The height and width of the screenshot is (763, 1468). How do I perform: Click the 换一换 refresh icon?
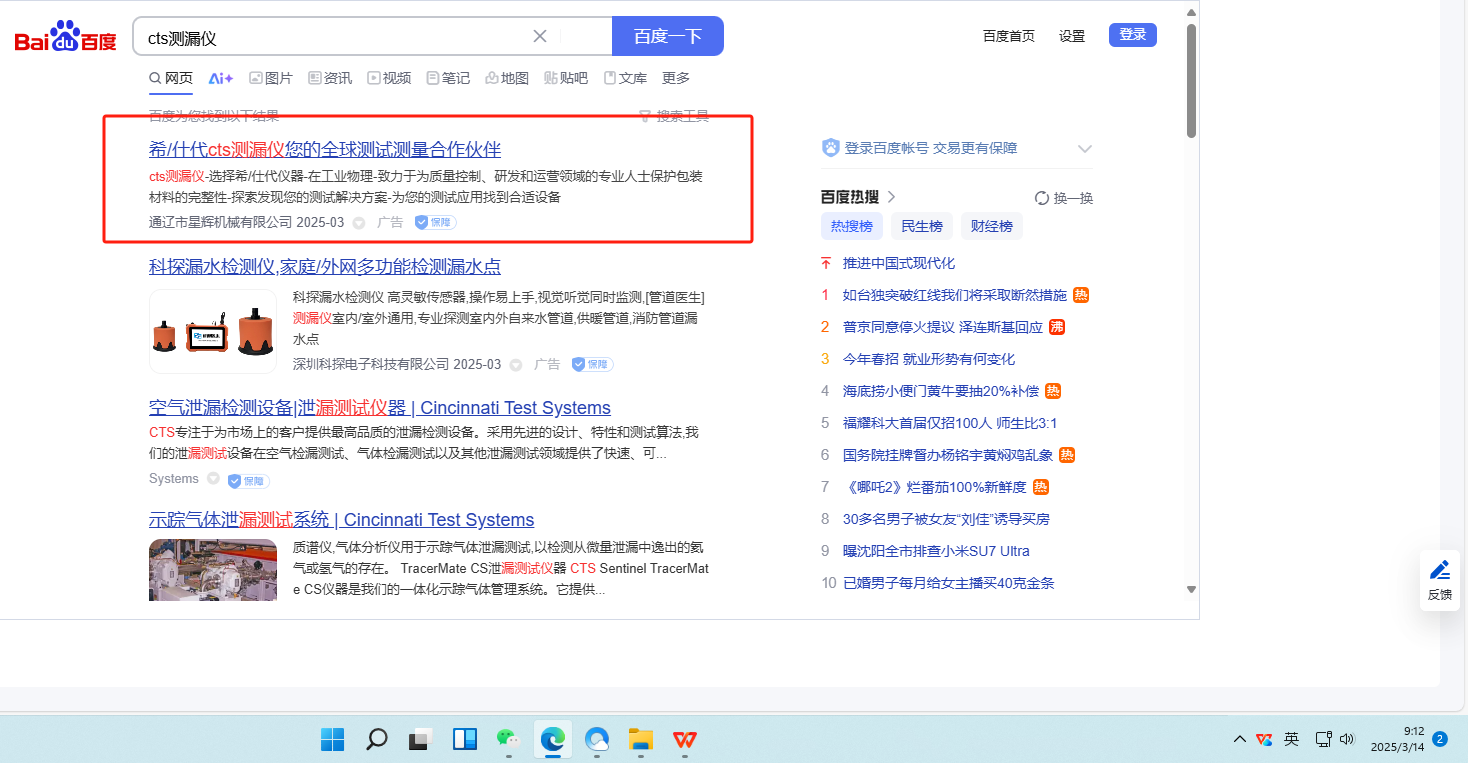coord(1041,198)
